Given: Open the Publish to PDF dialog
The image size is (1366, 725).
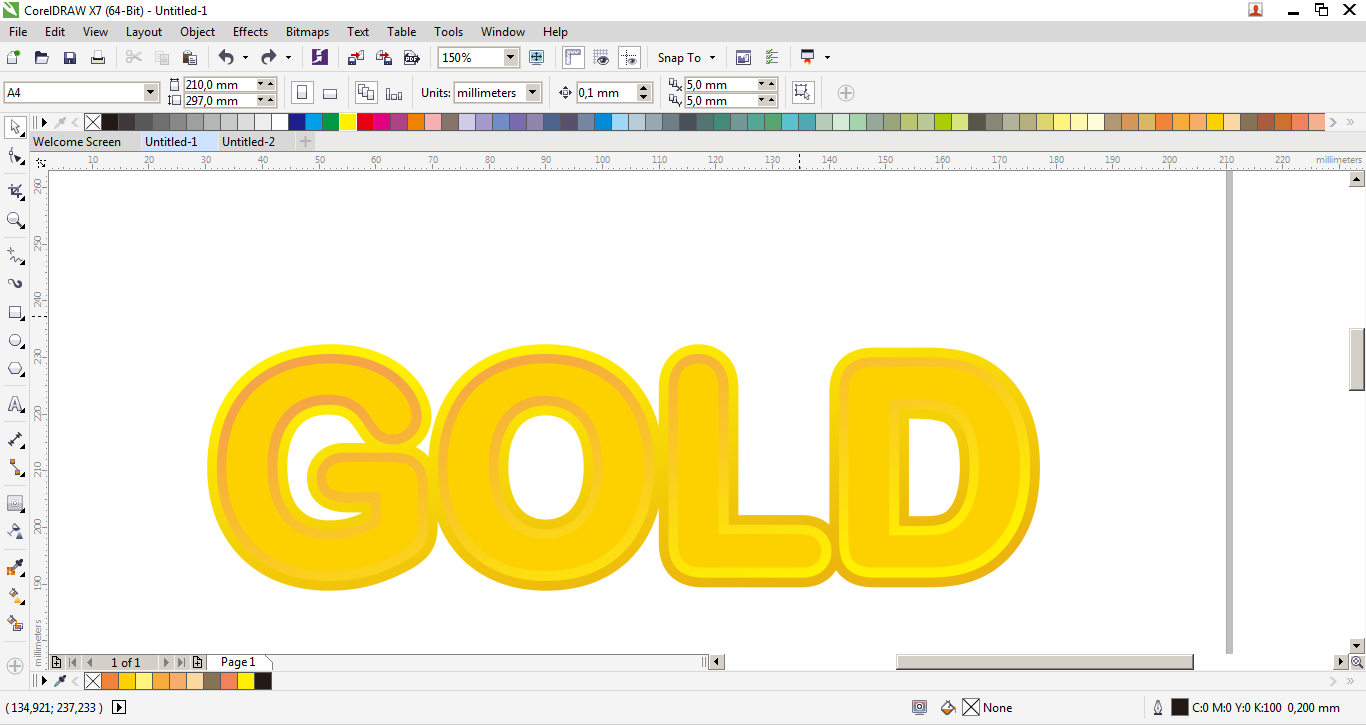Looking at the screenshot, I should 412,57.
